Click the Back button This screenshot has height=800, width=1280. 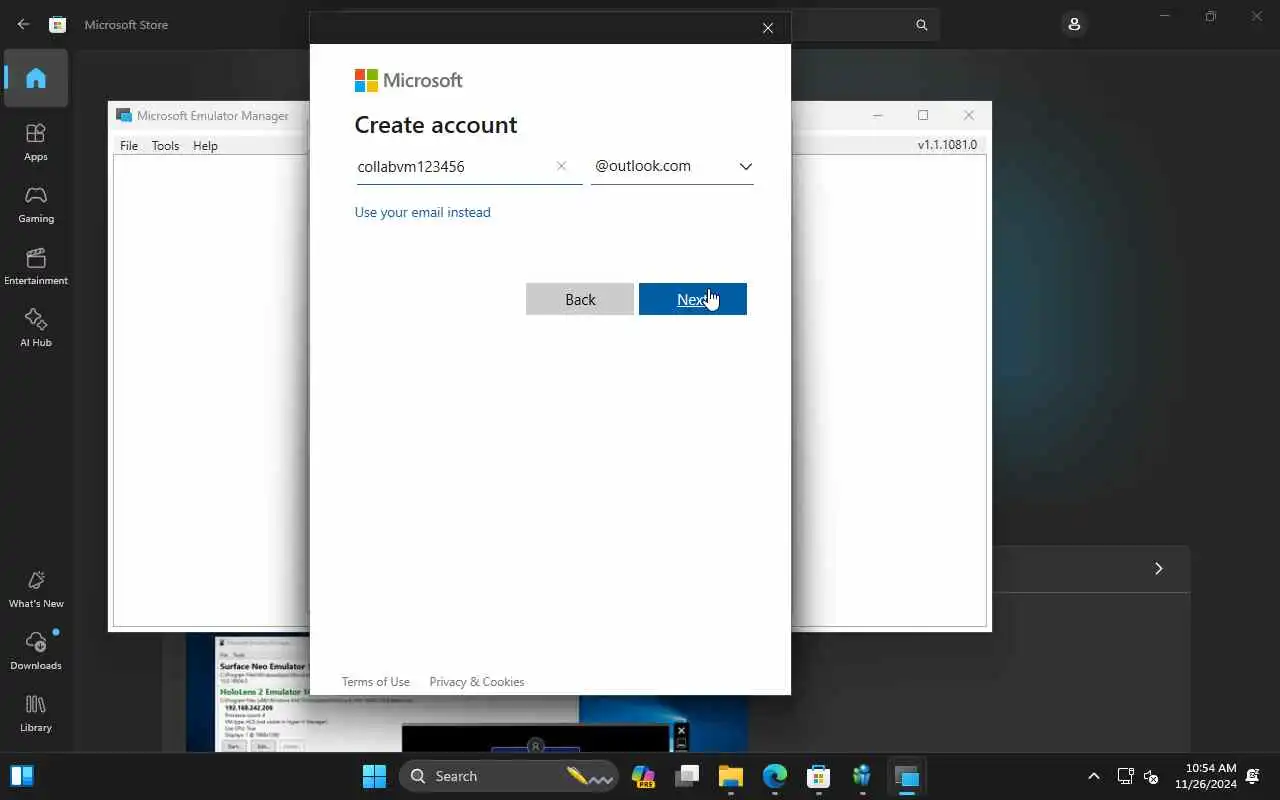coord(580,299)
